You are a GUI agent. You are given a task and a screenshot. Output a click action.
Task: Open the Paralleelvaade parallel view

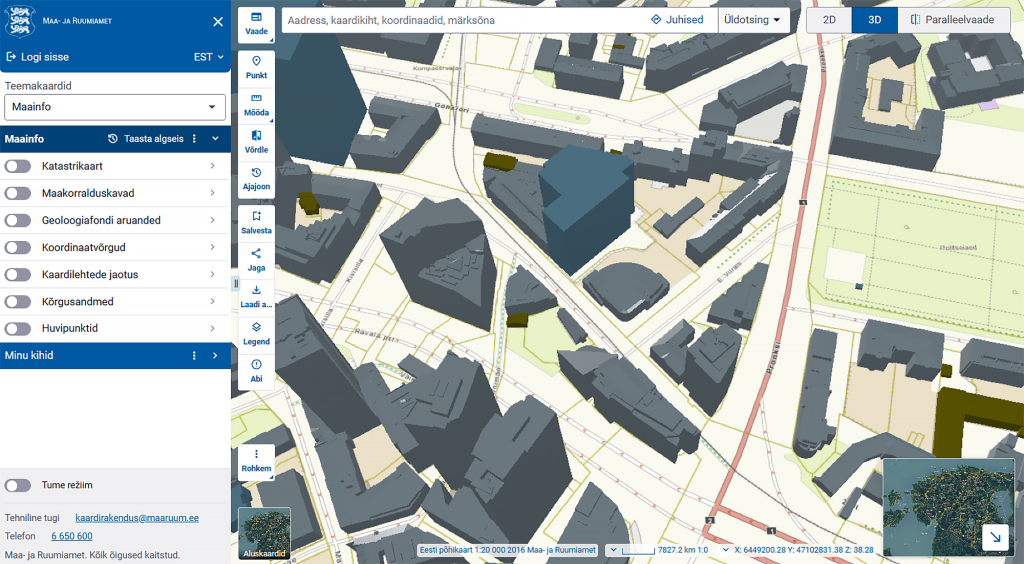(x=952, y=20)
